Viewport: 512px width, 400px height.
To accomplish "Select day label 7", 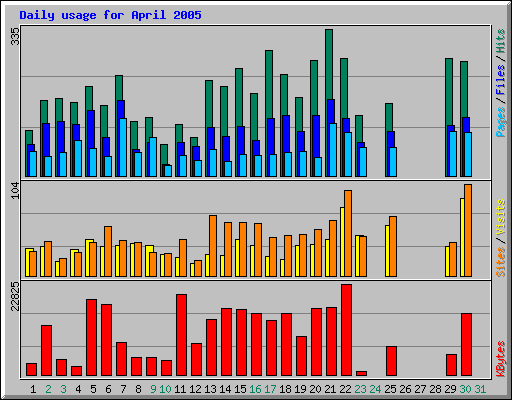I will (x=123, y=389).
